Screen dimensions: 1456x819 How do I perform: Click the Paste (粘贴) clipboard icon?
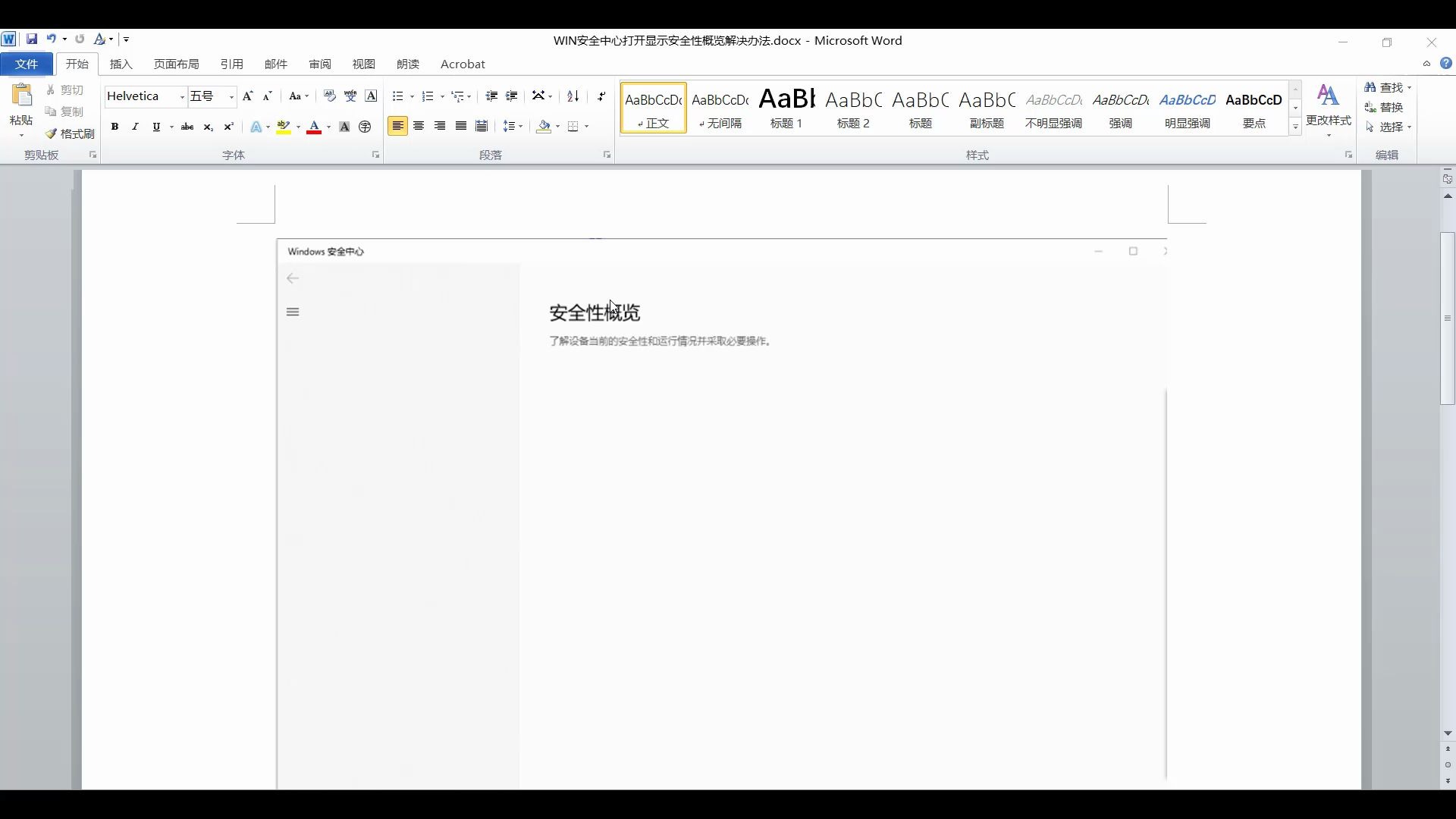tap(21, 96)
